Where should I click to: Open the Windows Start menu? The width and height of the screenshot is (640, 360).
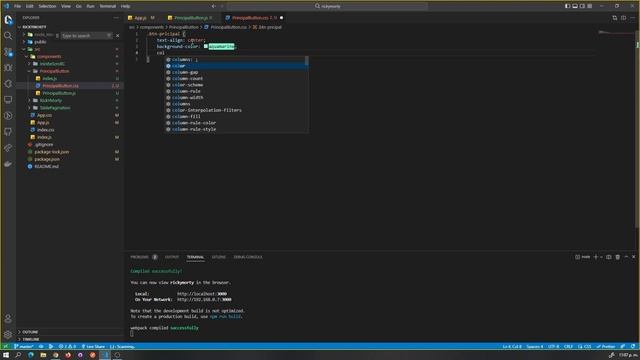tap(6, 355)
